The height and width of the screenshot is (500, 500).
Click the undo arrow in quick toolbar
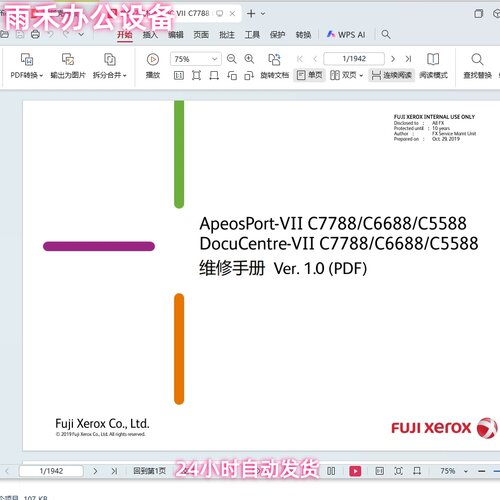(x=51, y=34)
